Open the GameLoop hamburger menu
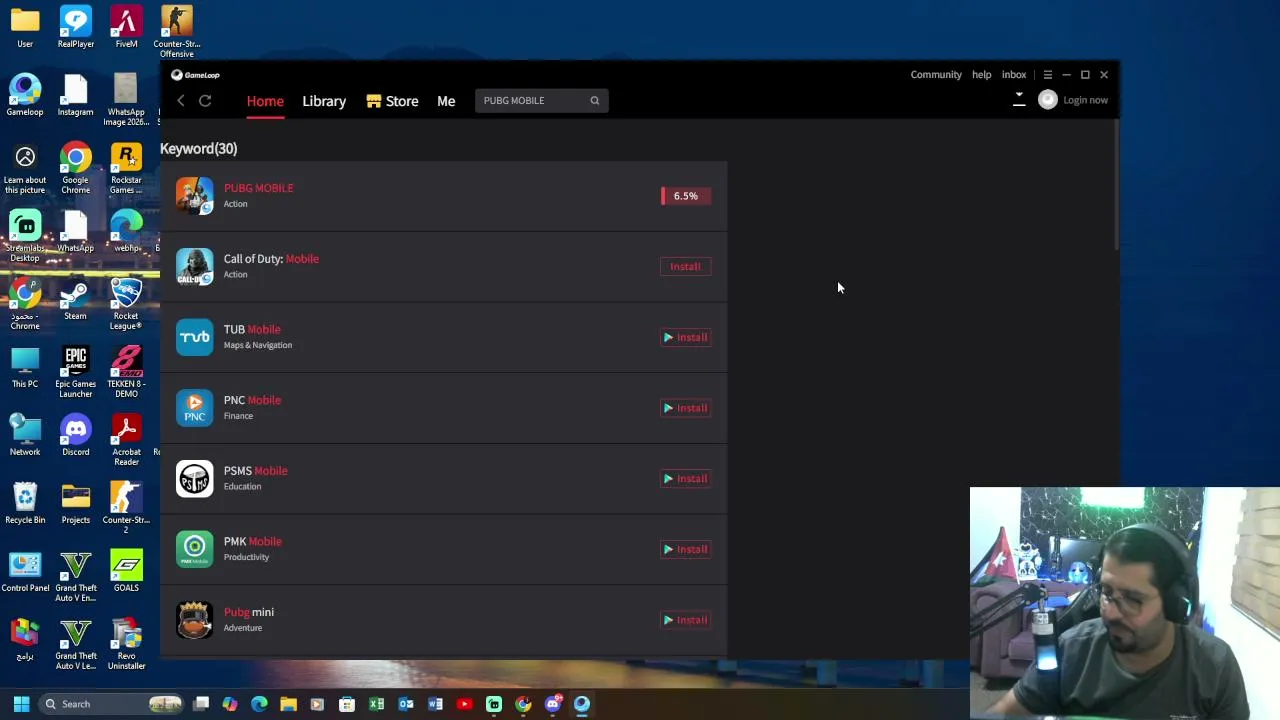Screen dimensions: 1280x720 pyautogui.click(x=1048, y=75)
